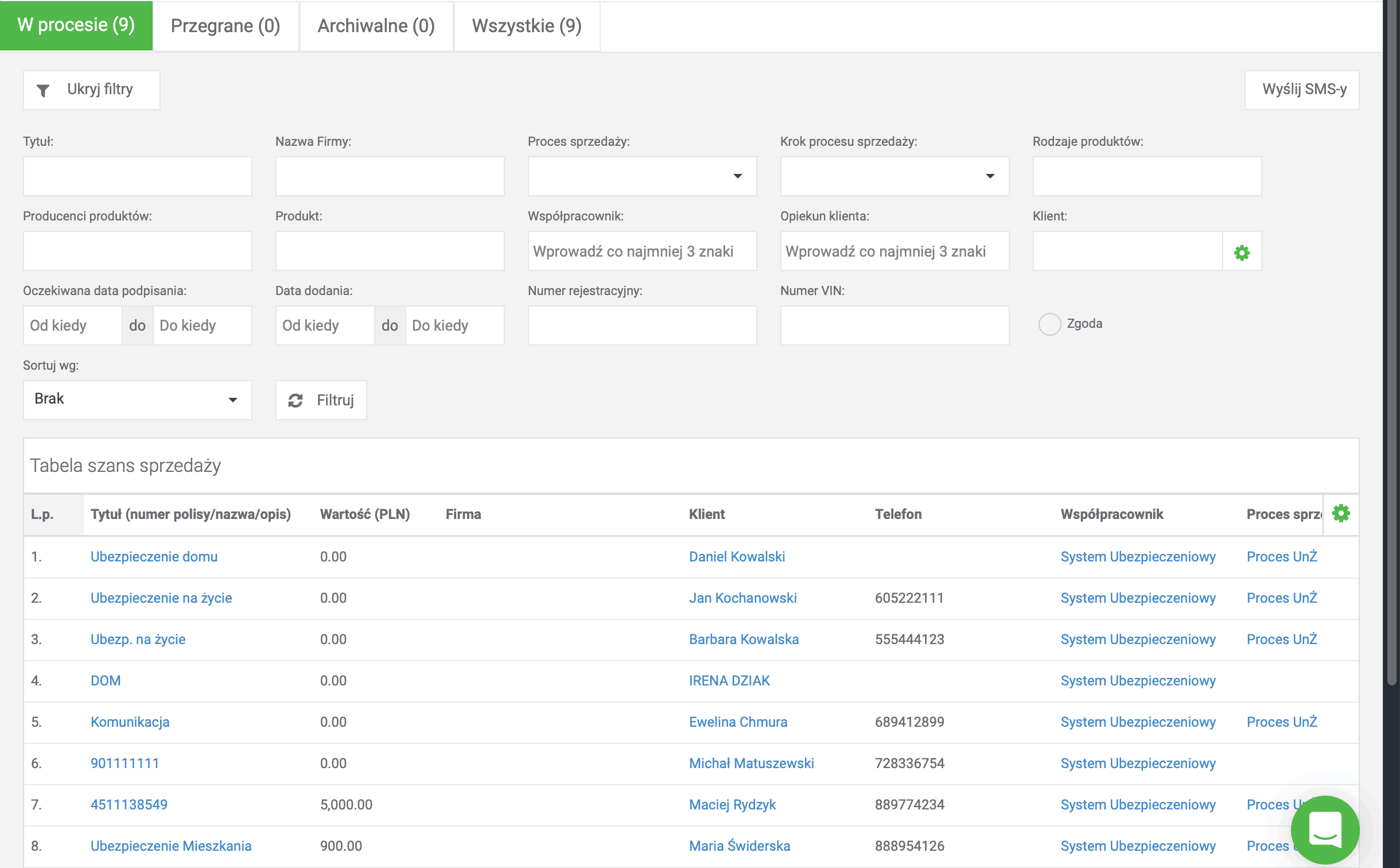The width and height of the screenshot is (1400, 868).
Task: Open client Jan Kochanowski
Action: [742, 598]
